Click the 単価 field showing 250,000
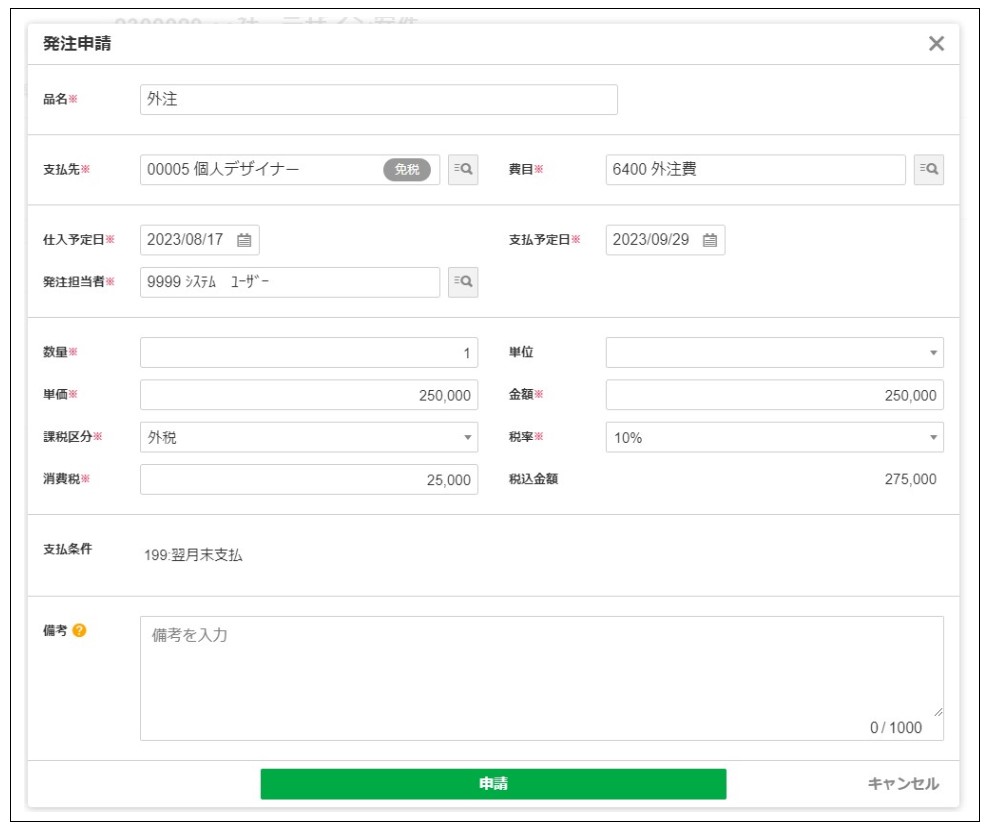Image resolution: width=990 pixels, height=827 pixels. 308,395
